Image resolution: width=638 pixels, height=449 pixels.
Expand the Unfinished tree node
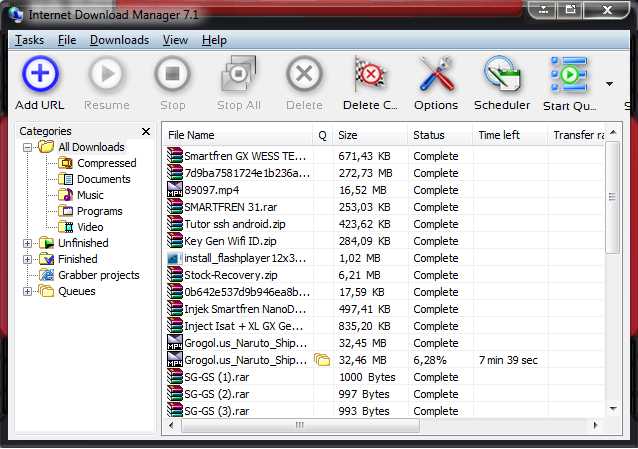coord(27,243)
